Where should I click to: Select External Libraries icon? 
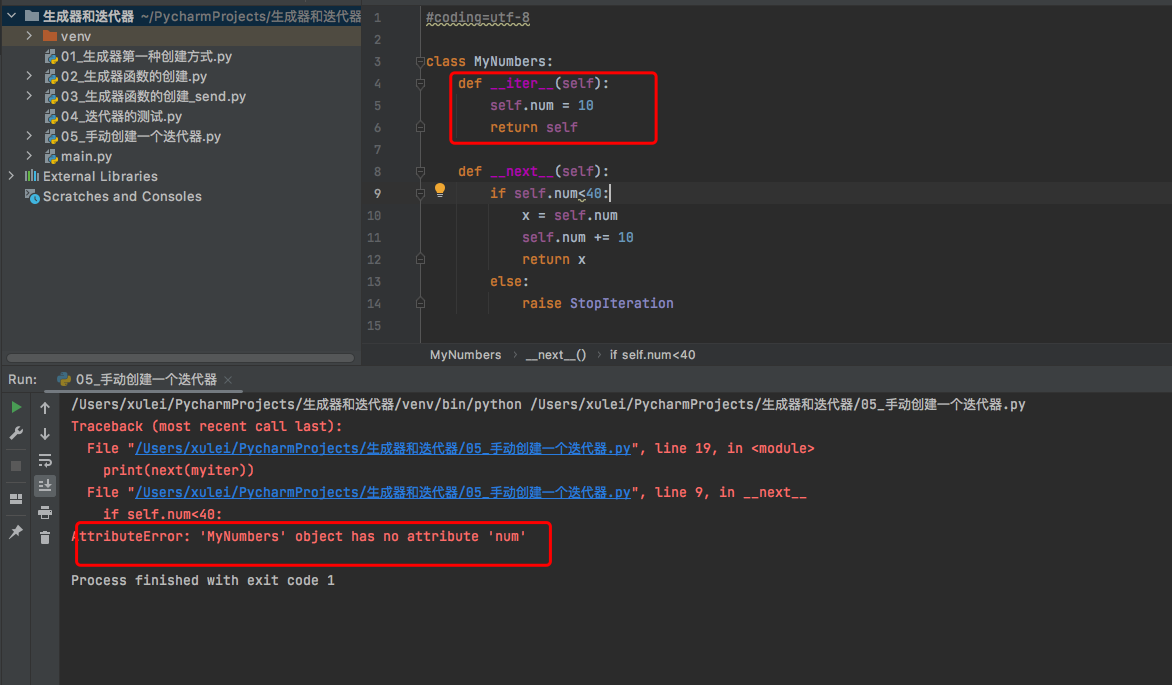tap(31, 176)
